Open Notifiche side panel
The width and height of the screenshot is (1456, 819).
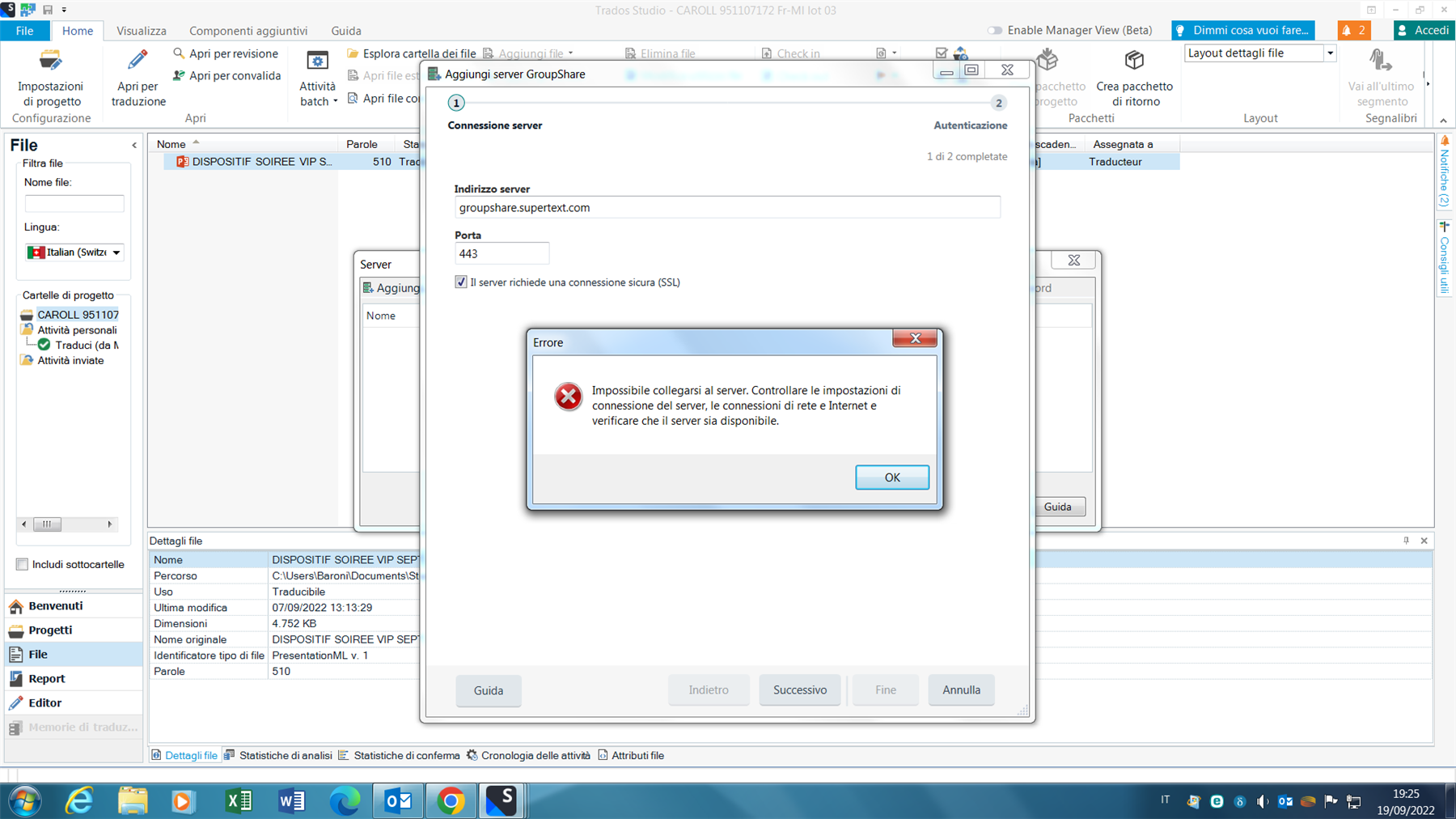pos(1445,172)
